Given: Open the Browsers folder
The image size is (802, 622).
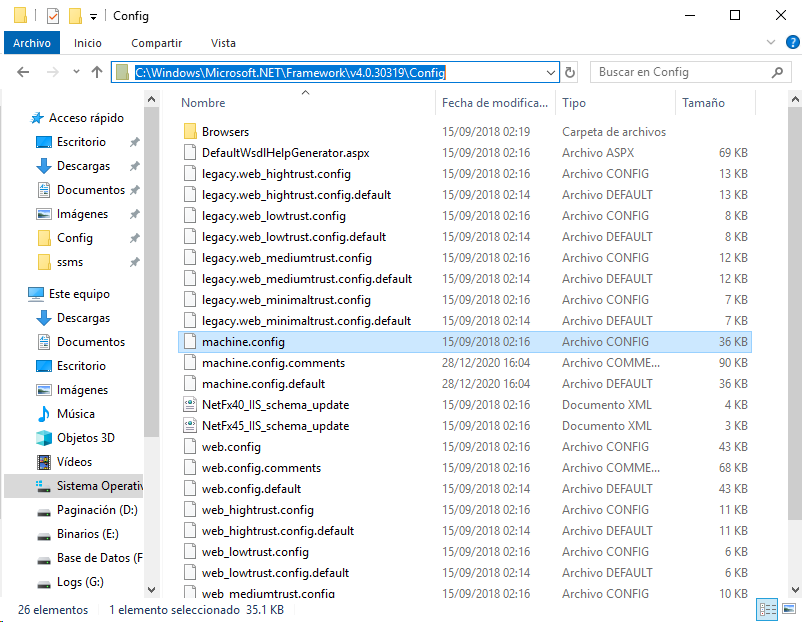Looking at the screenshot, I should [x=225, y=132].
